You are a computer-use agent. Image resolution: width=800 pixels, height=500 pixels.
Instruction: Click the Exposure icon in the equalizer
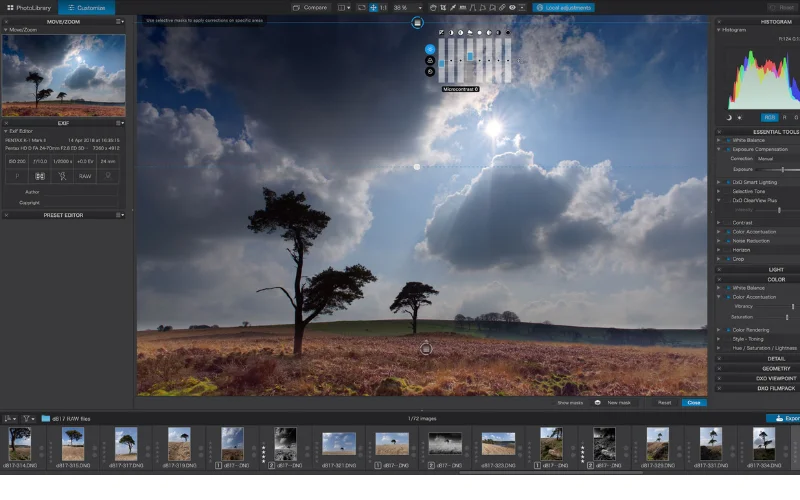pyautogui.click(x=441, y=32)
